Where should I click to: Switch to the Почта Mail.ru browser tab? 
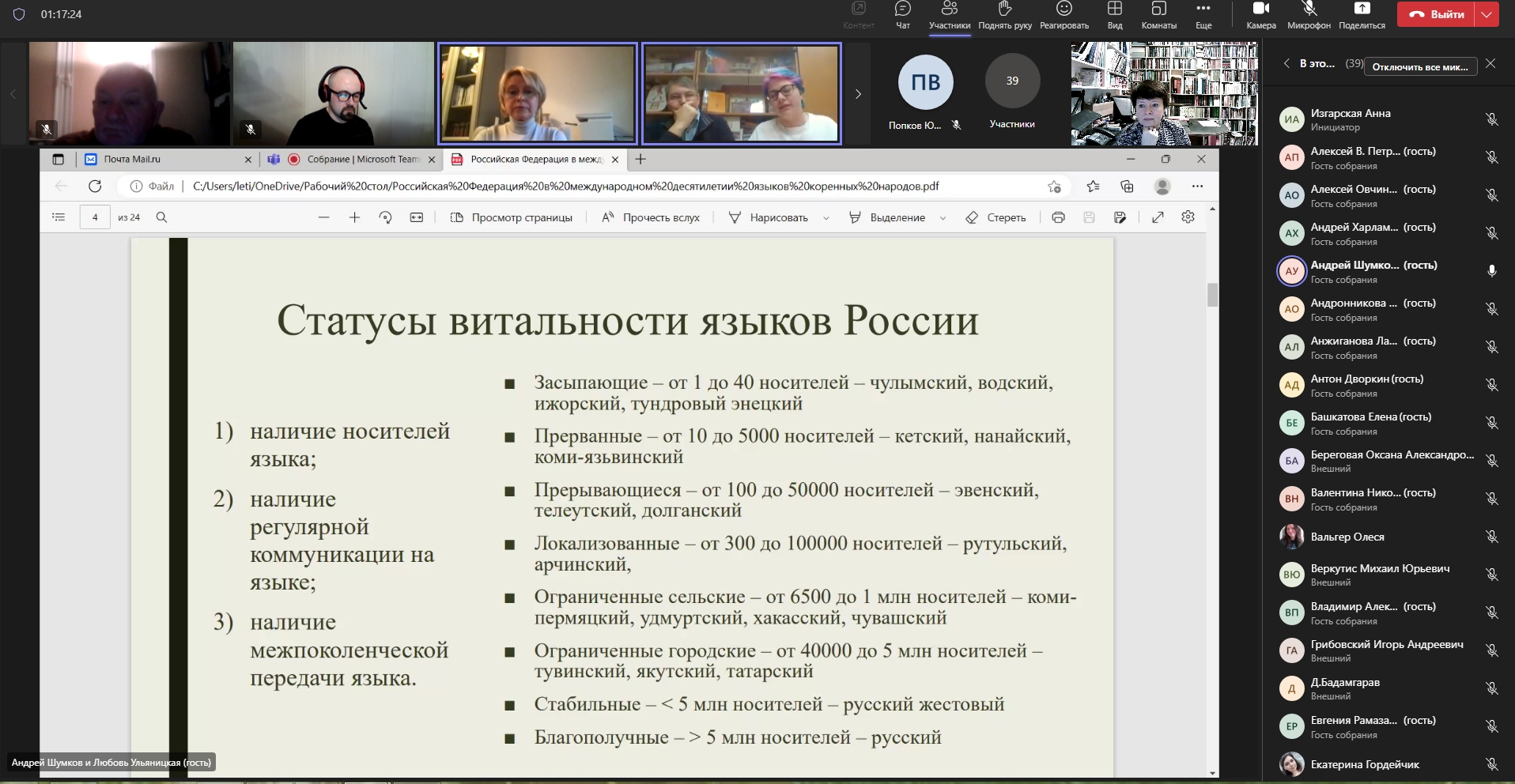coord(166,159)
